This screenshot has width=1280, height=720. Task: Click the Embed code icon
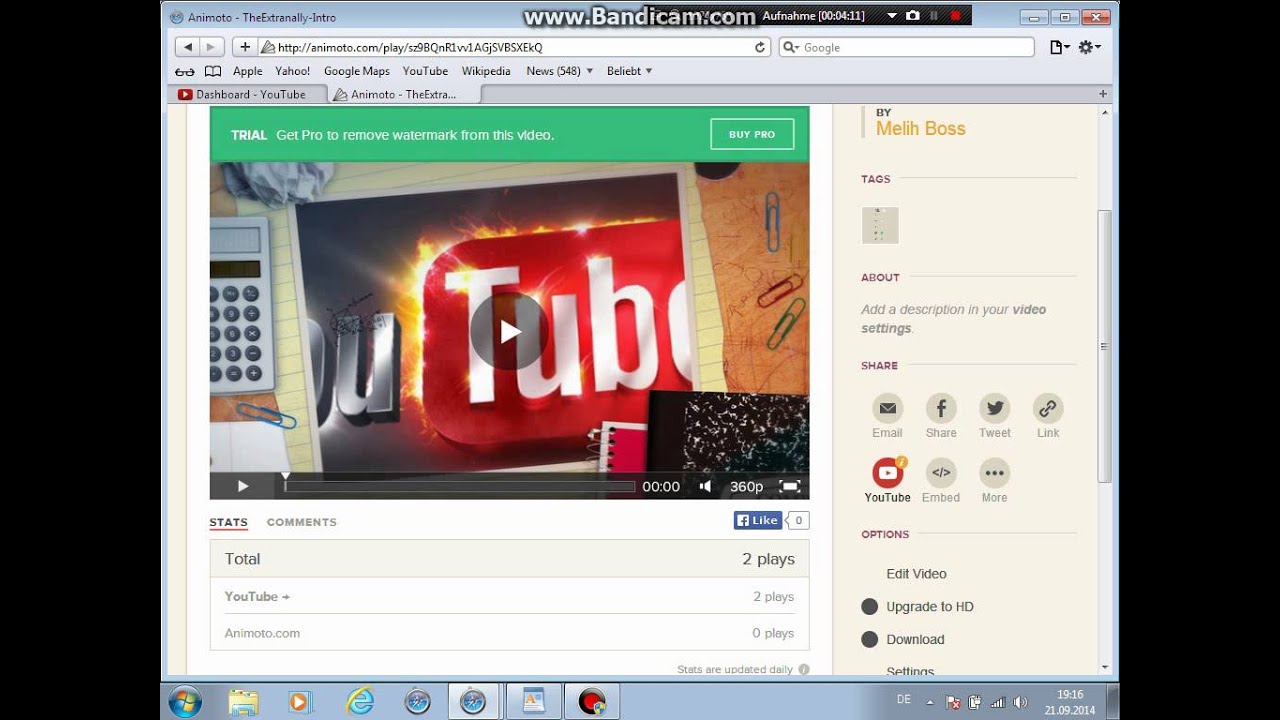pyautogui.click(x=941, y=473)
